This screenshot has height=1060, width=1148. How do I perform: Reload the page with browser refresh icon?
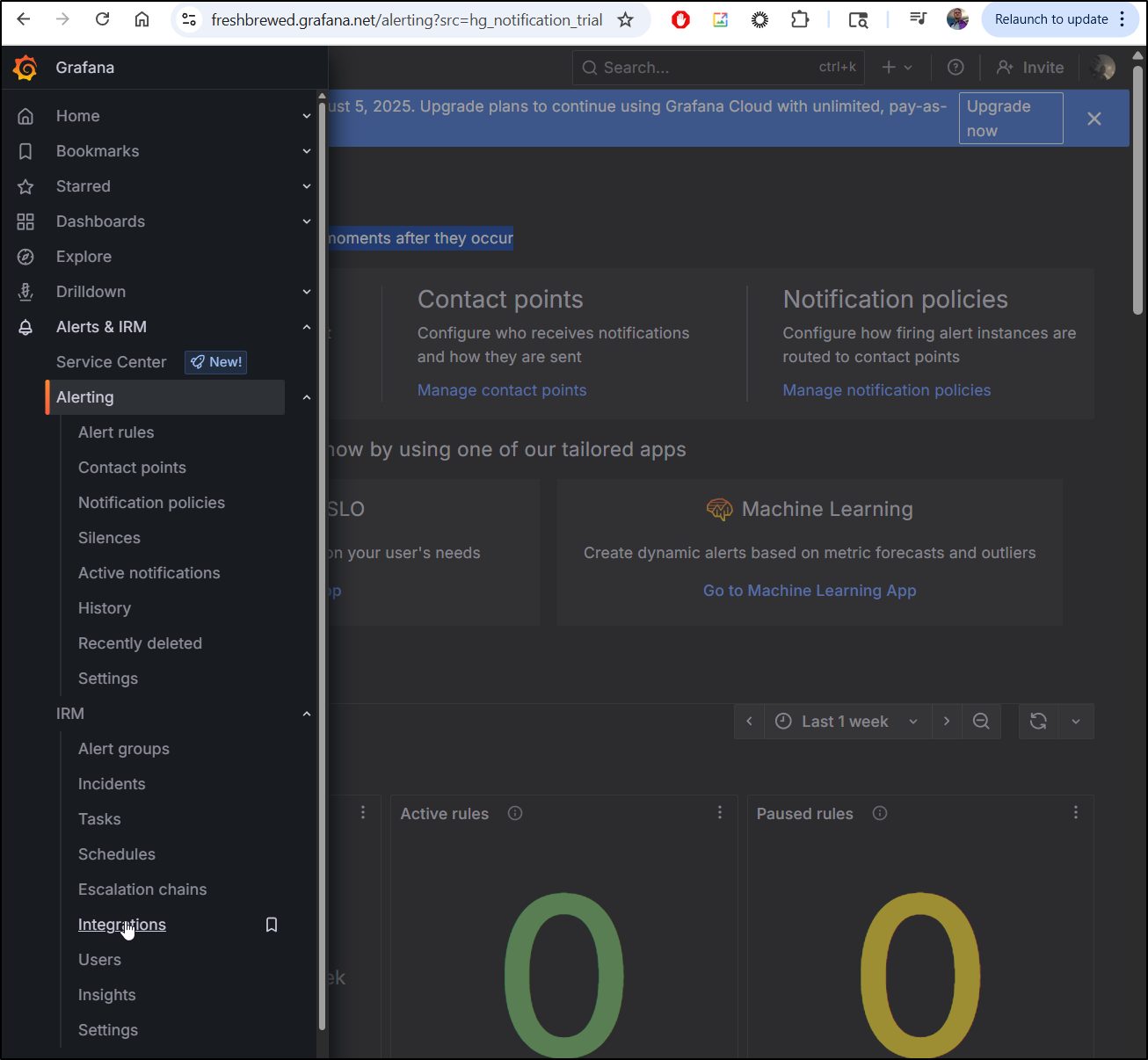click(103, 19)
